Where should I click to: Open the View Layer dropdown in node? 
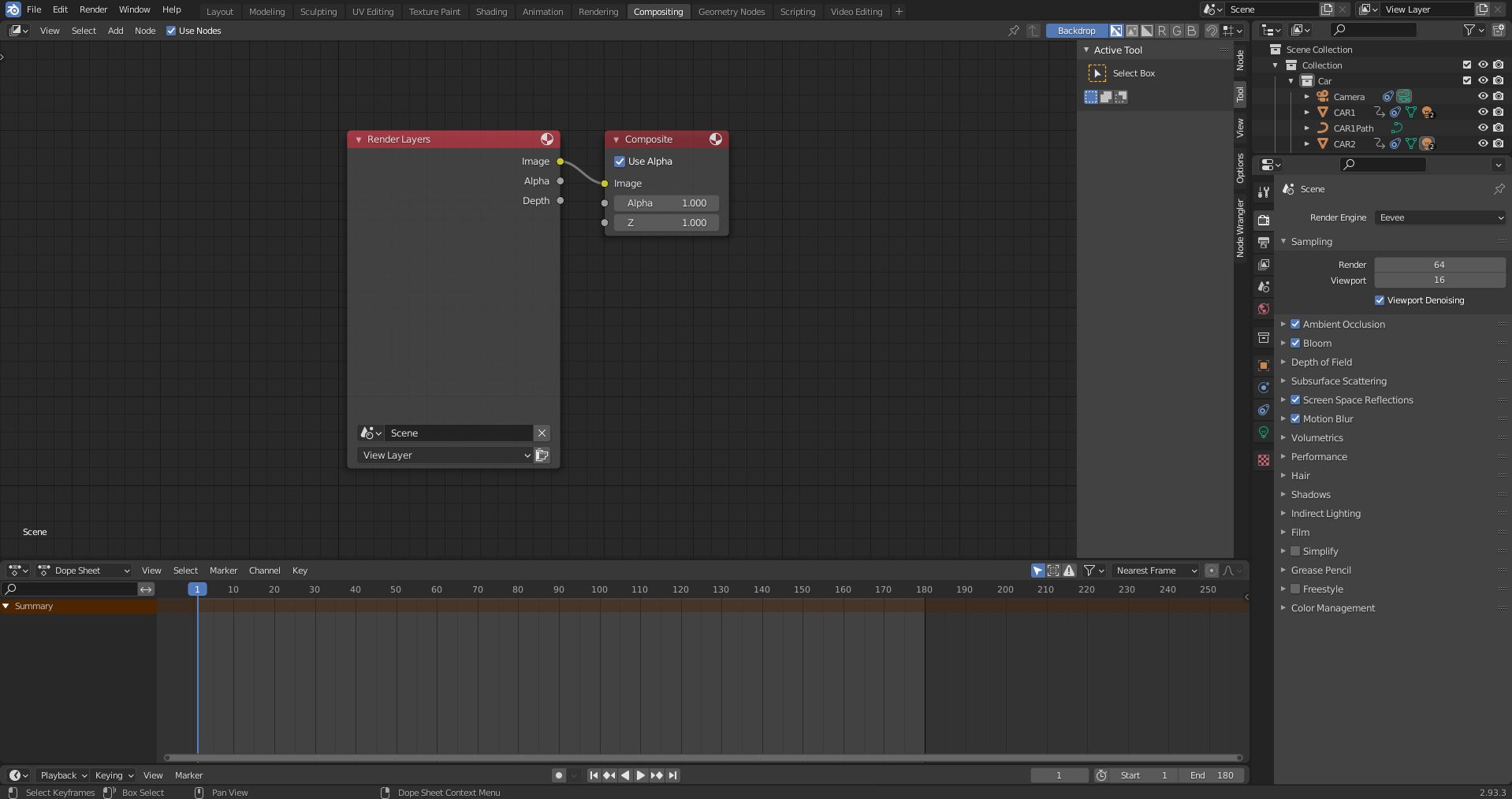point(445,455)
